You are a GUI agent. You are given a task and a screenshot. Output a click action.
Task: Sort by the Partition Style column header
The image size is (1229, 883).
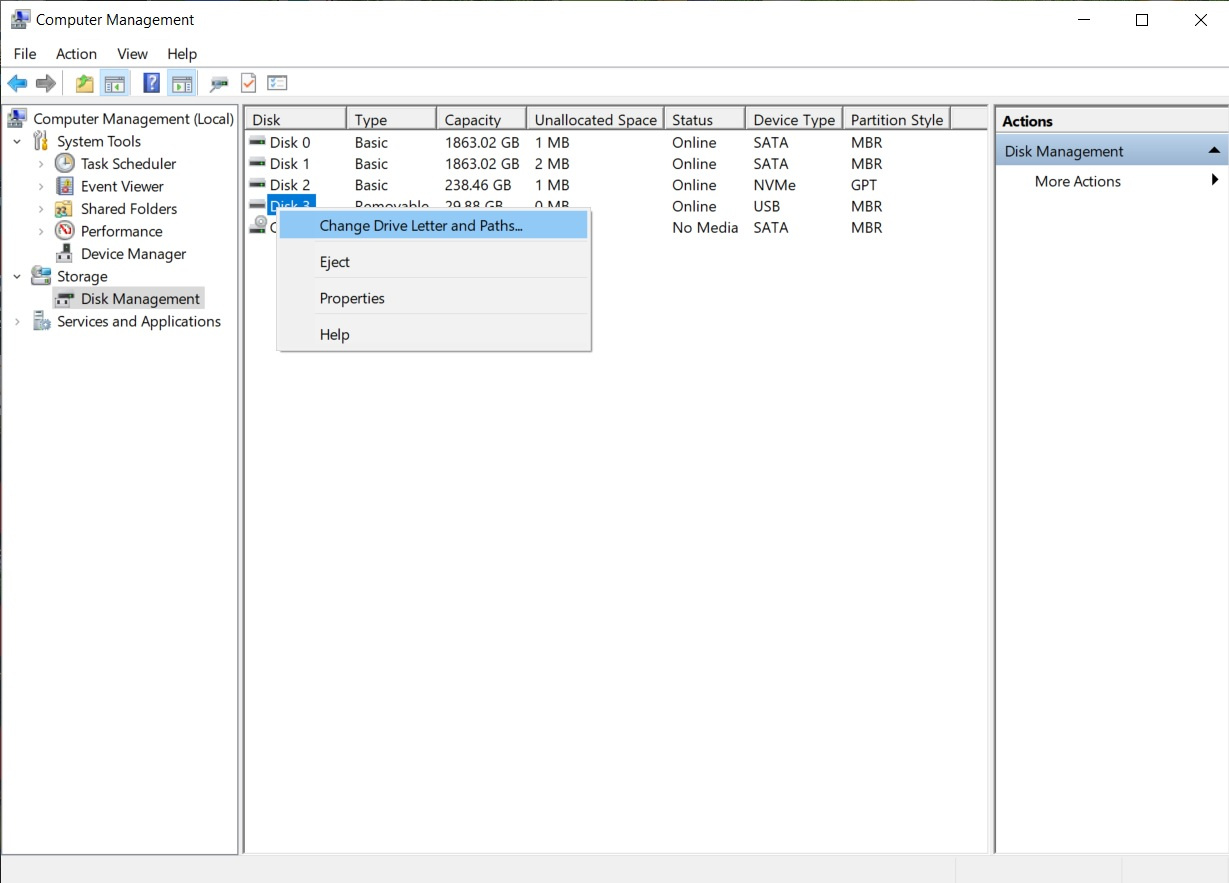click(896, 119)
